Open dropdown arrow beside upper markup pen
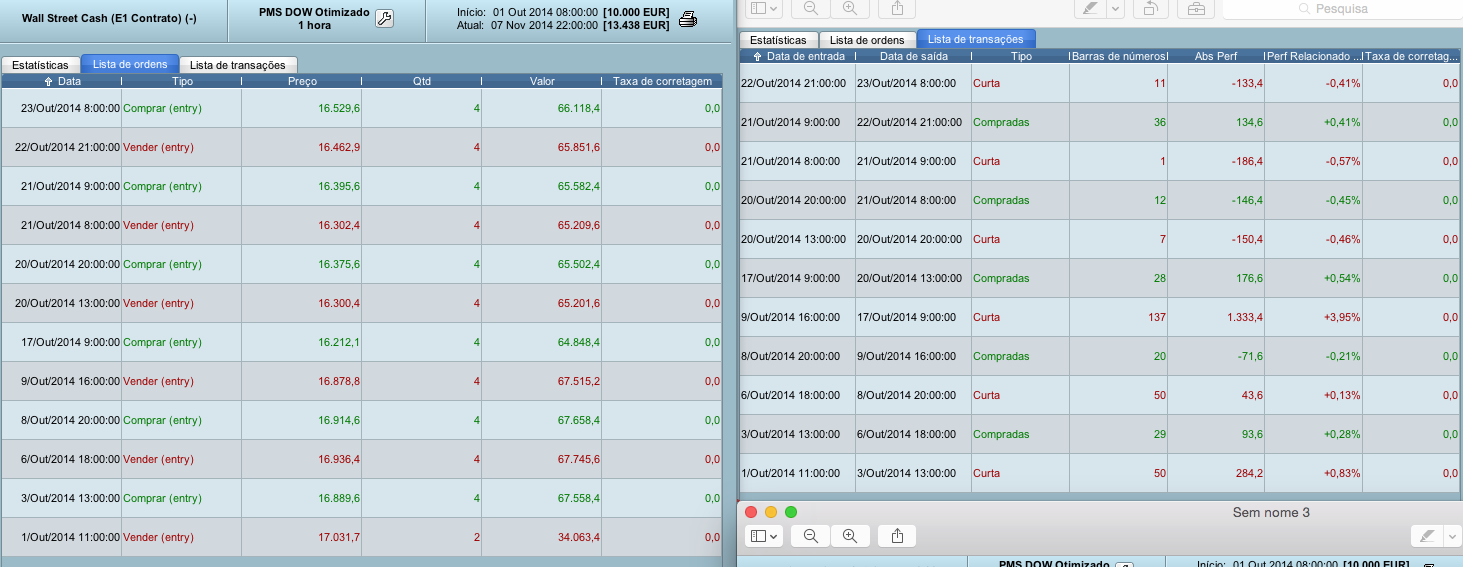The height and width of the screenshot is (567, 1463). coord(1115,8)
